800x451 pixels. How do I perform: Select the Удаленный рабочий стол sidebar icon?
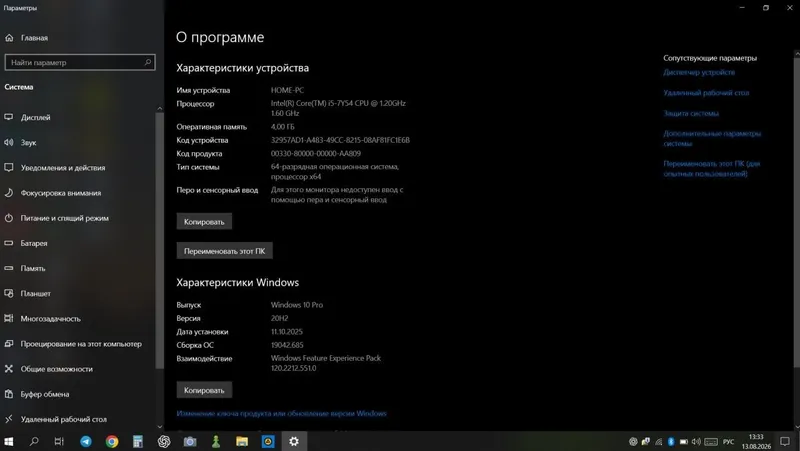(9, 419)
